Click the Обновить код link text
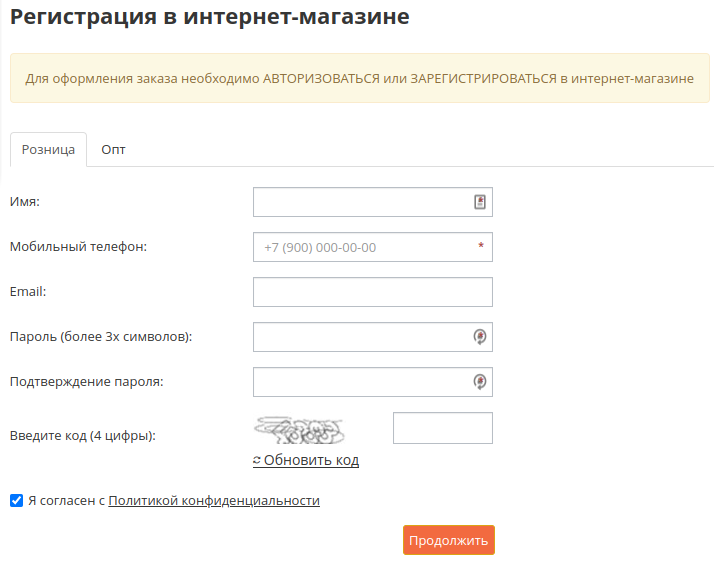714x563 pixels. [311, 460]
